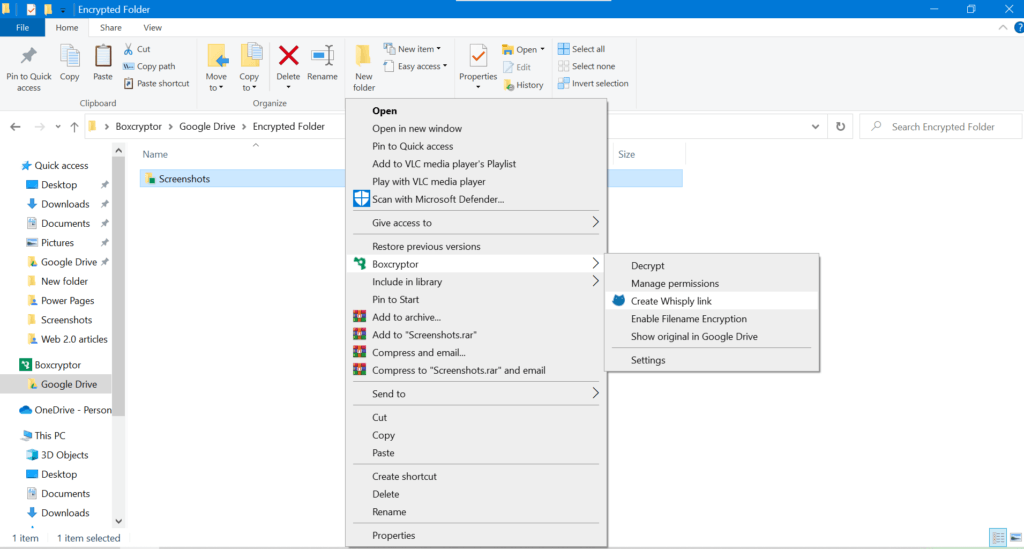
Task: Click Select all in ribbon
Action: coord(581,49)
